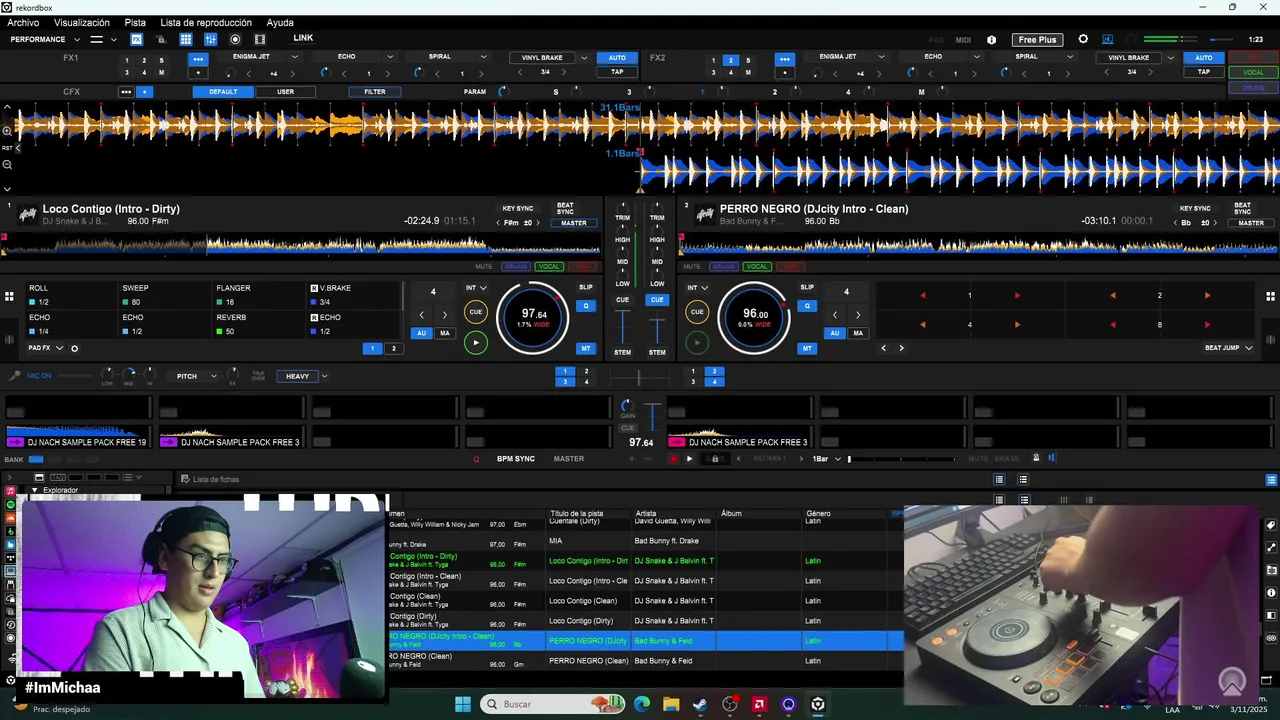Open the Ayuda menu
Image resolution: width=1280 pixels, height=720 pixels.
pos(280,22)
